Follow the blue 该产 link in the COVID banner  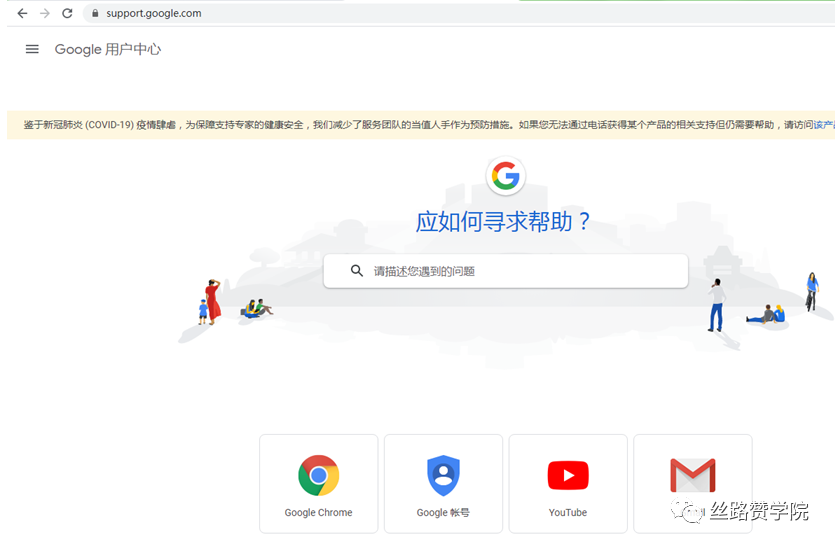click(824, 125)
